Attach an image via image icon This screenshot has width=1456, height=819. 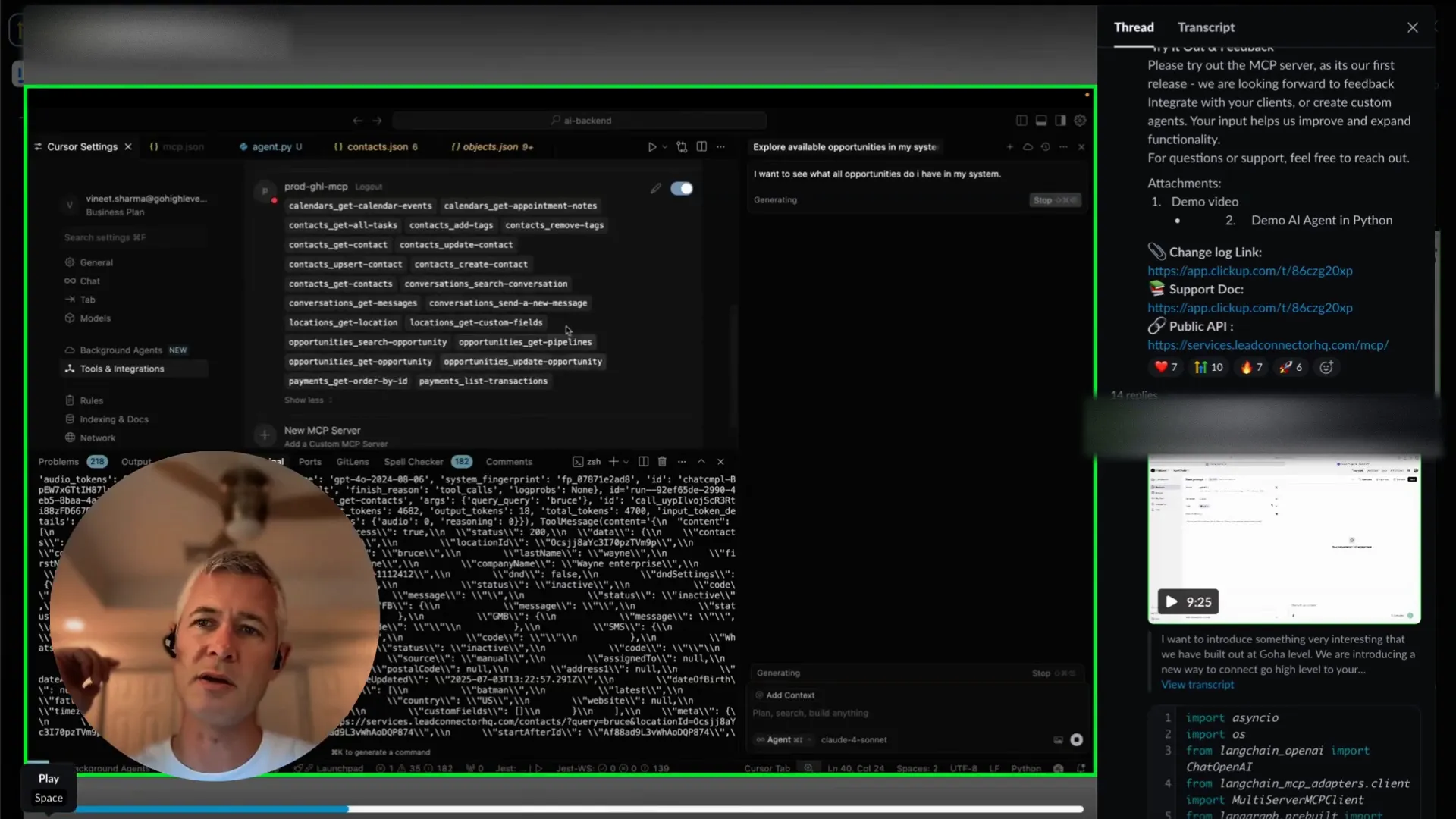coord(1058,740)
